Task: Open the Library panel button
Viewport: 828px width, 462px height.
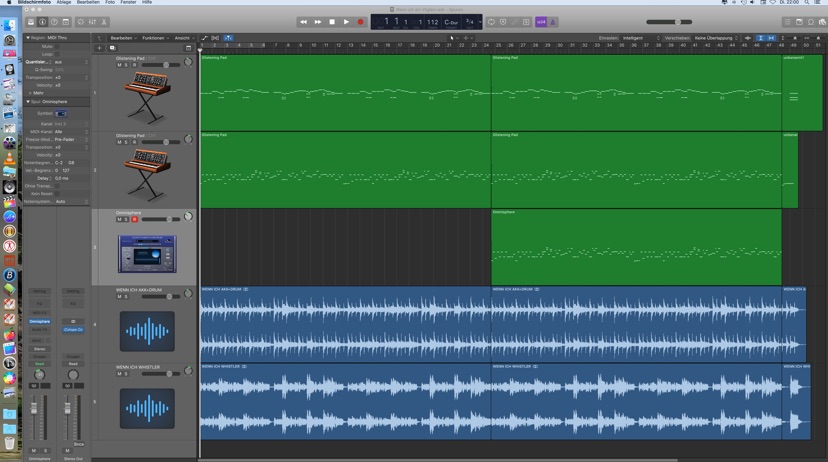Action: coord(31,22)
